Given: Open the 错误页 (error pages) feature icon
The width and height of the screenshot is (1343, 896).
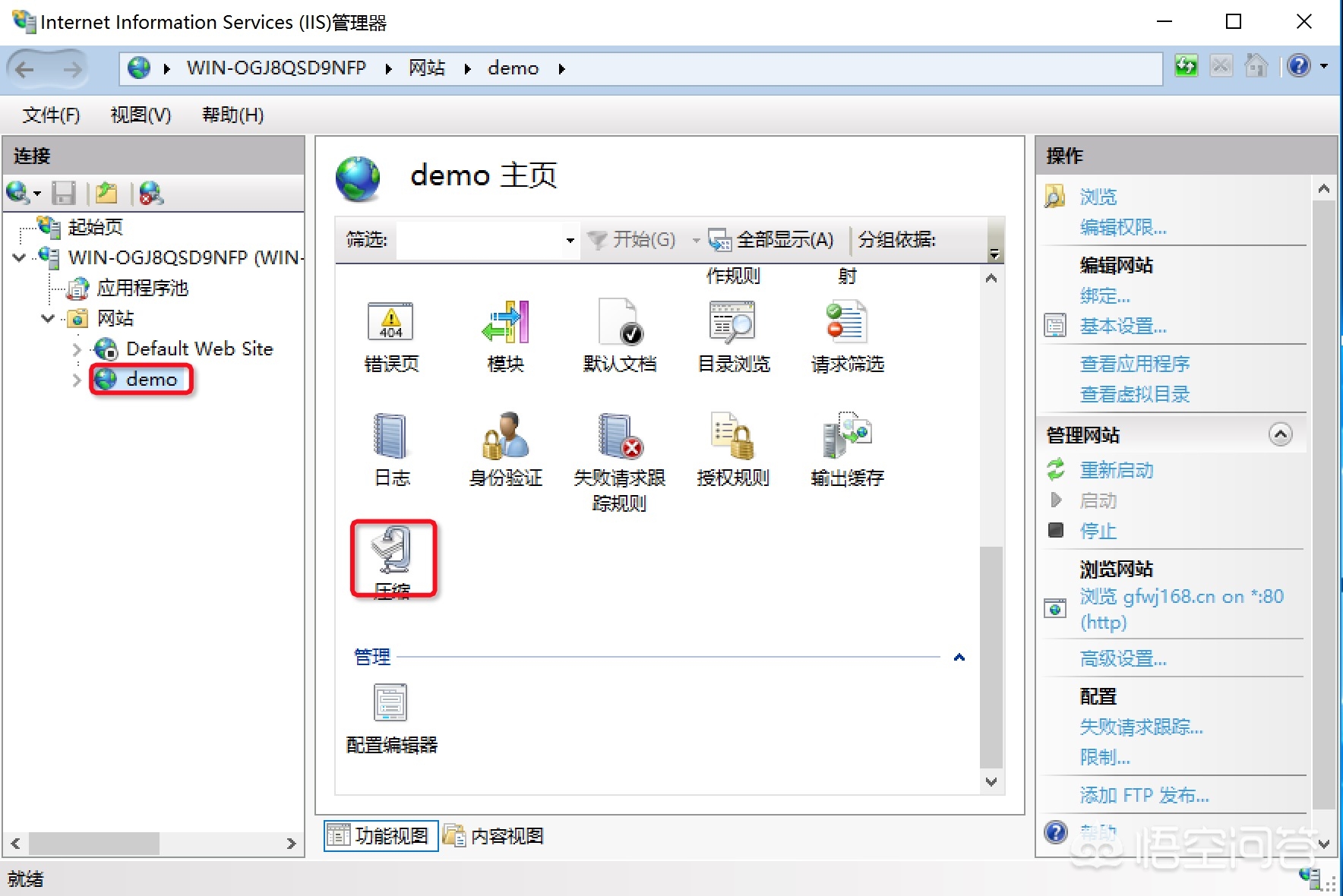Looking at the screenshot, I should click(391, 322).
